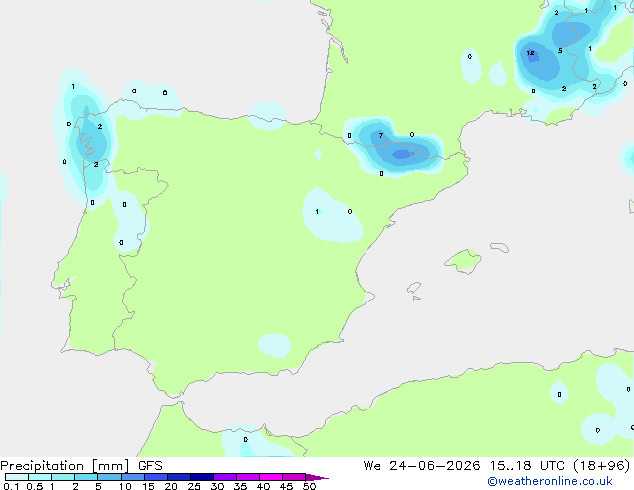
Task: Click the 1–2 mm legend color swatch
Action: [63, 477]
